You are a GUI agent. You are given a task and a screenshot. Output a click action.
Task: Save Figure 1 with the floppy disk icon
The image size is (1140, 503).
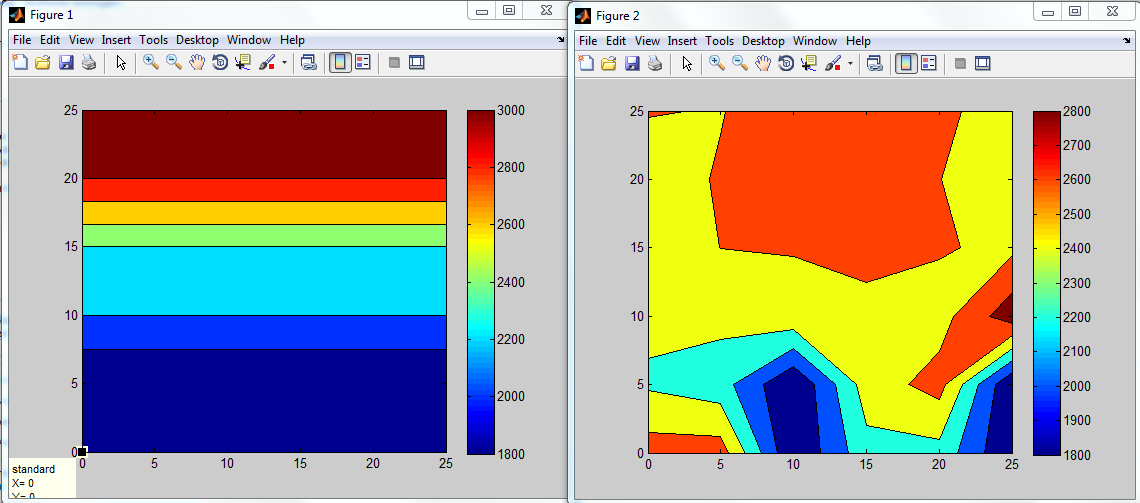66,62
